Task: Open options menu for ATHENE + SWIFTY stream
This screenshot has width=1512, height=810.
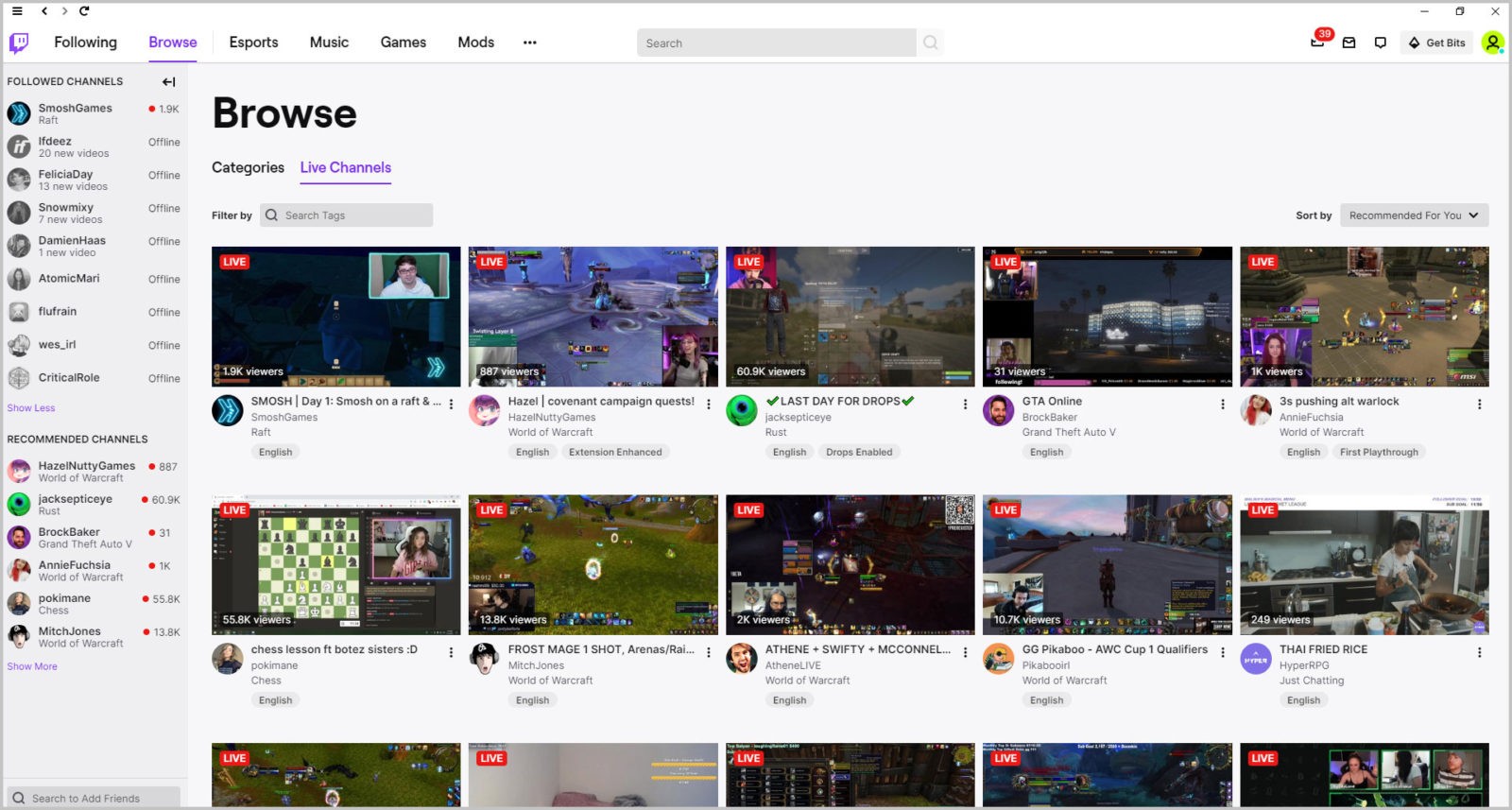Action: coord(965,653)
